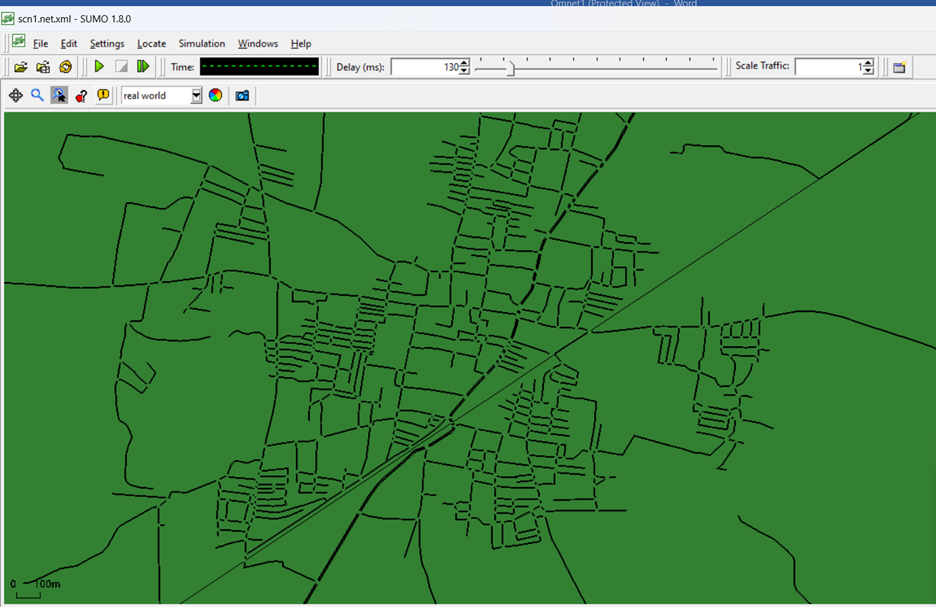This screenshot has width=937, height=607.
Task: Open a new view window icon
Action: (x=899, y=67)
